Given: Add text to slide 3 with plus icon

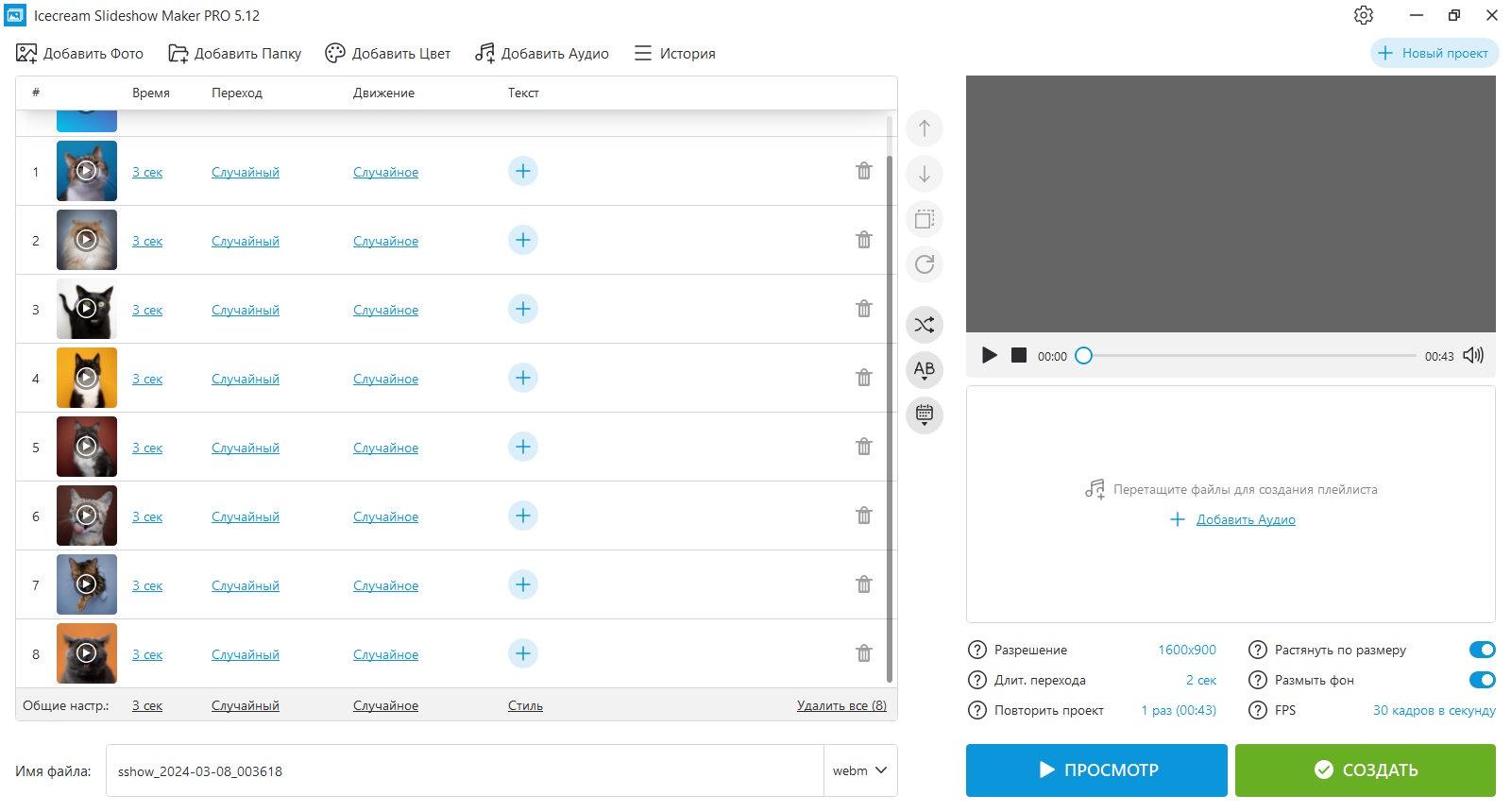Looking at the screenshot, I should click(x=523, y=309).
